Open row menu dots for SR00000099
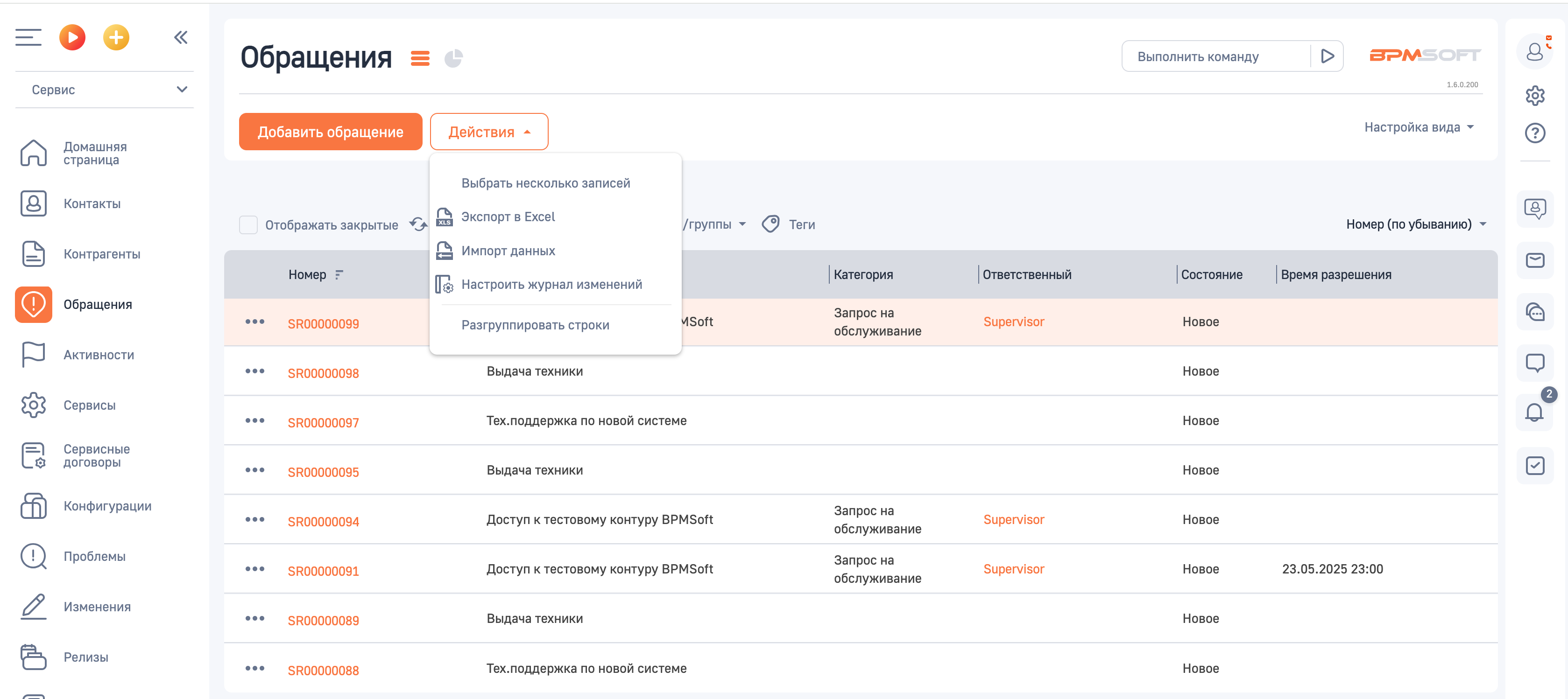The width and height of the screenshot is (1568, 699). point(254,322)
